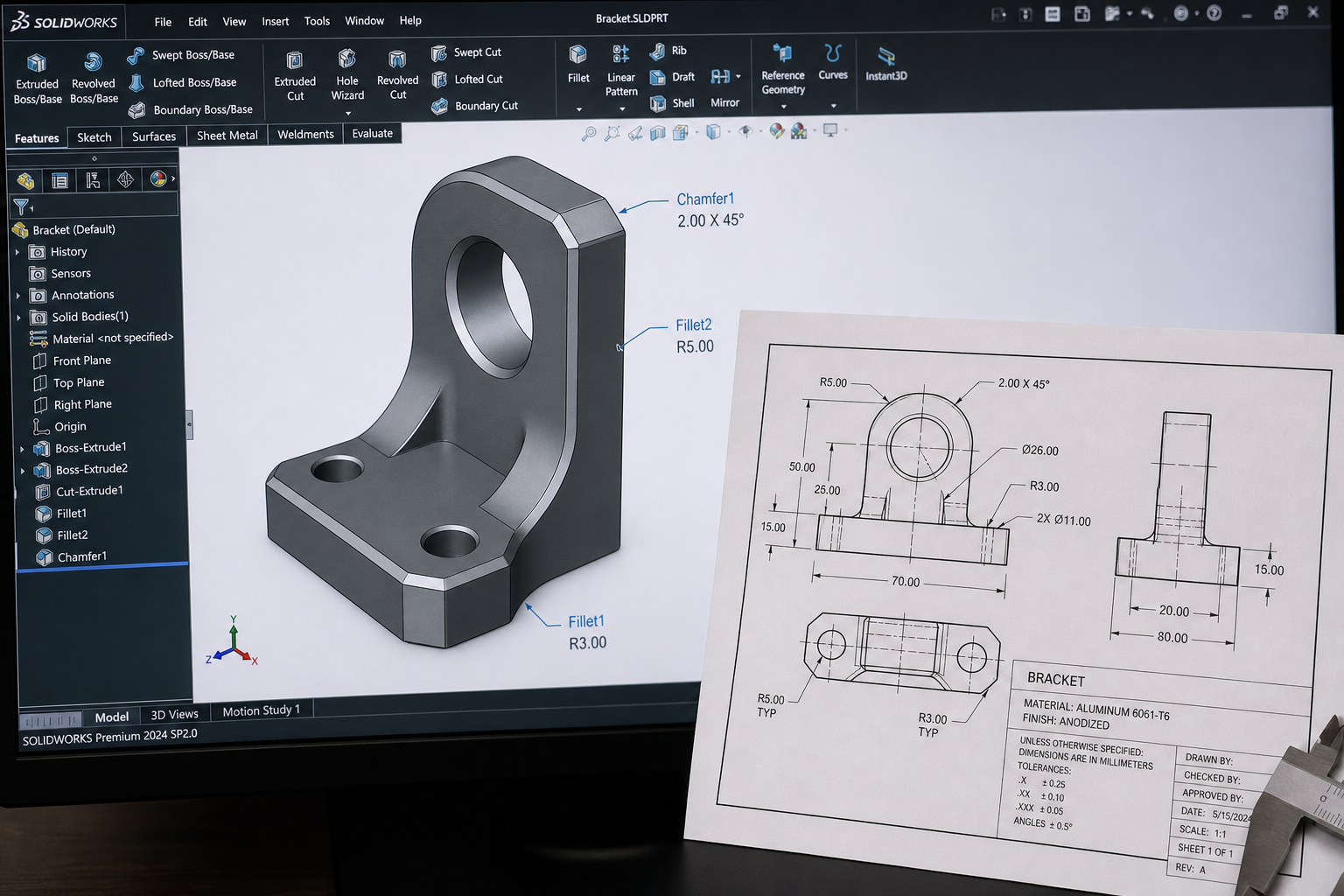Click the Mirror tool icon
The height and width of the screenshot is (896, 1344).
point(720,77)
